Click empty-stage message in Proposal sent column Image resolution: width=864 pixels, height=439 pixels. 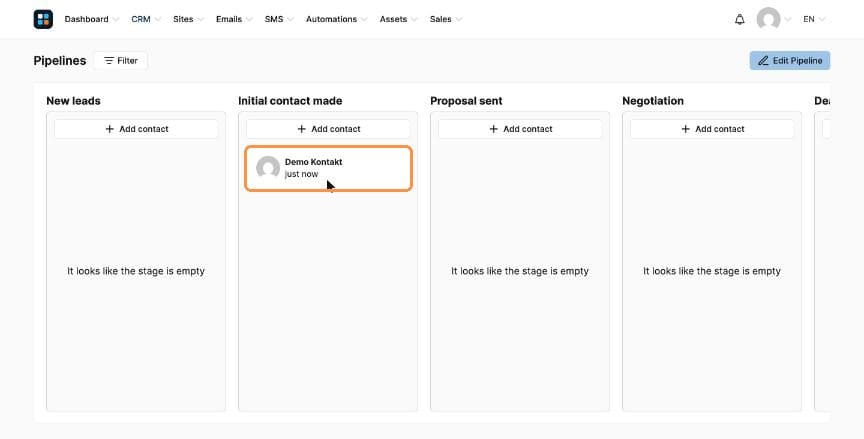point(520,271)
